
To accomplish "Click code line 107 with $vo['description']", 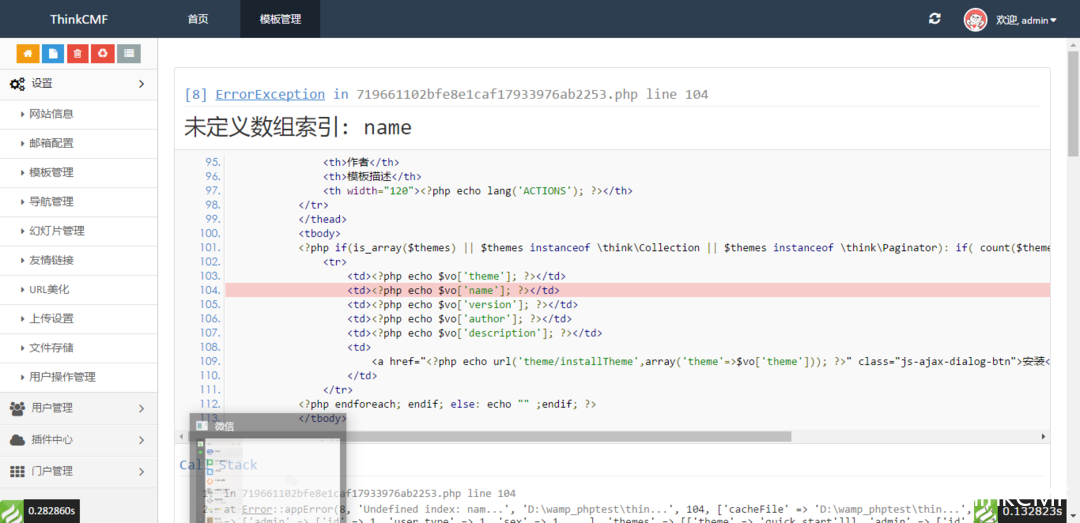I will [x=475, y=334].
